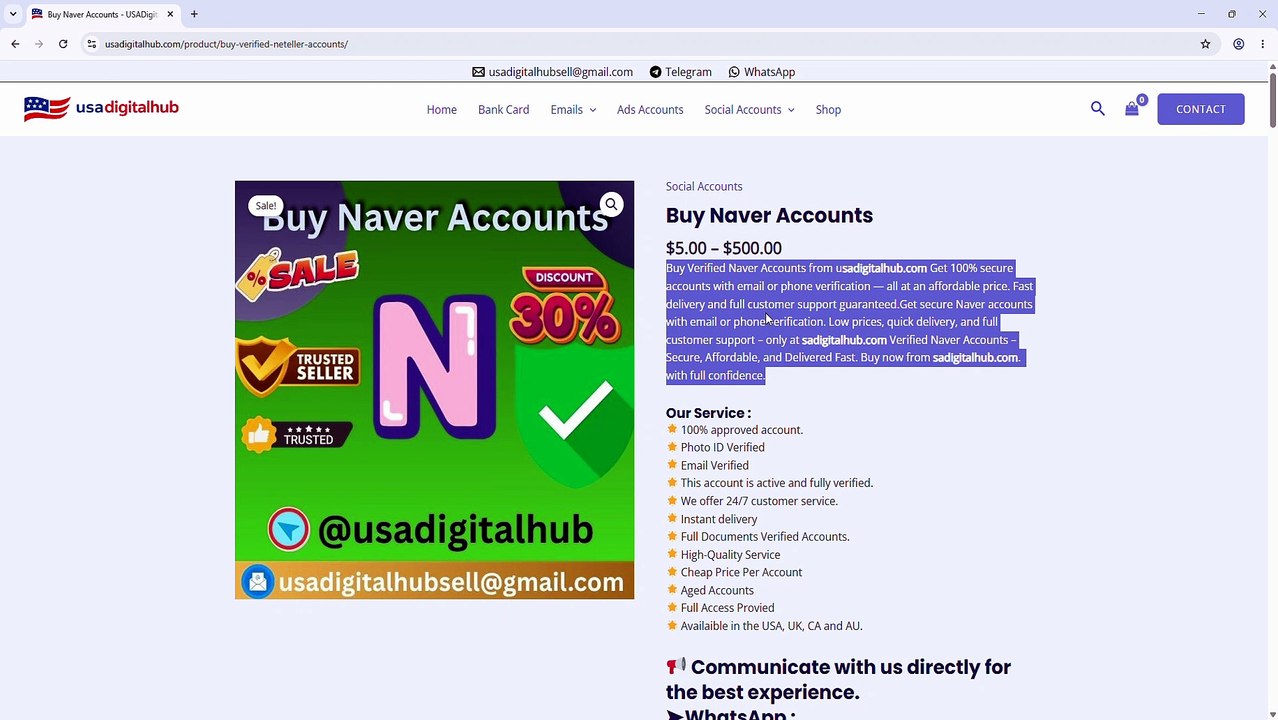The height and width of the screenshot is (720, 1278).
Task: Click the email envelope icon in top bar
Action: [x=478, y=72]
